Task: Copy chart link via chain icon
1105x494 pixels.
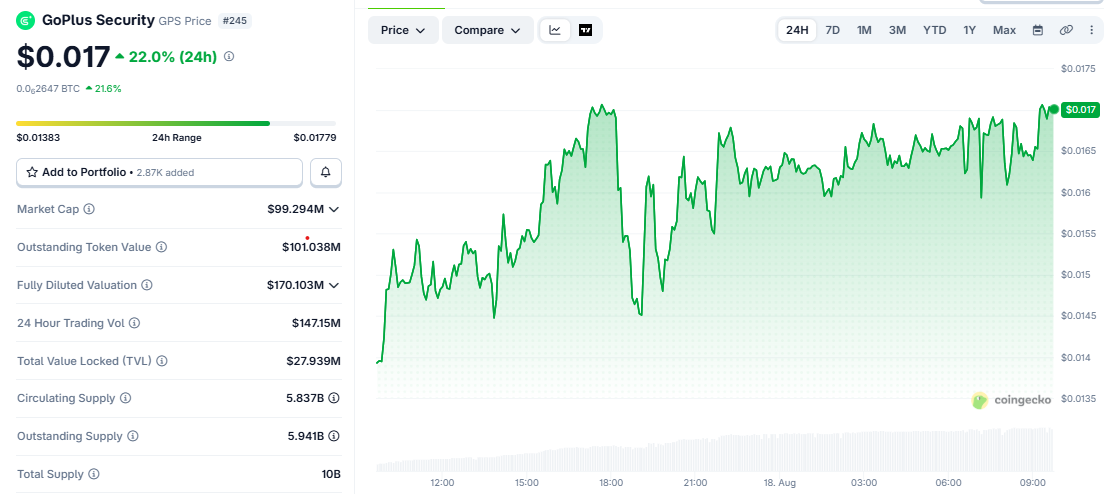Action: coord(1066,30)
